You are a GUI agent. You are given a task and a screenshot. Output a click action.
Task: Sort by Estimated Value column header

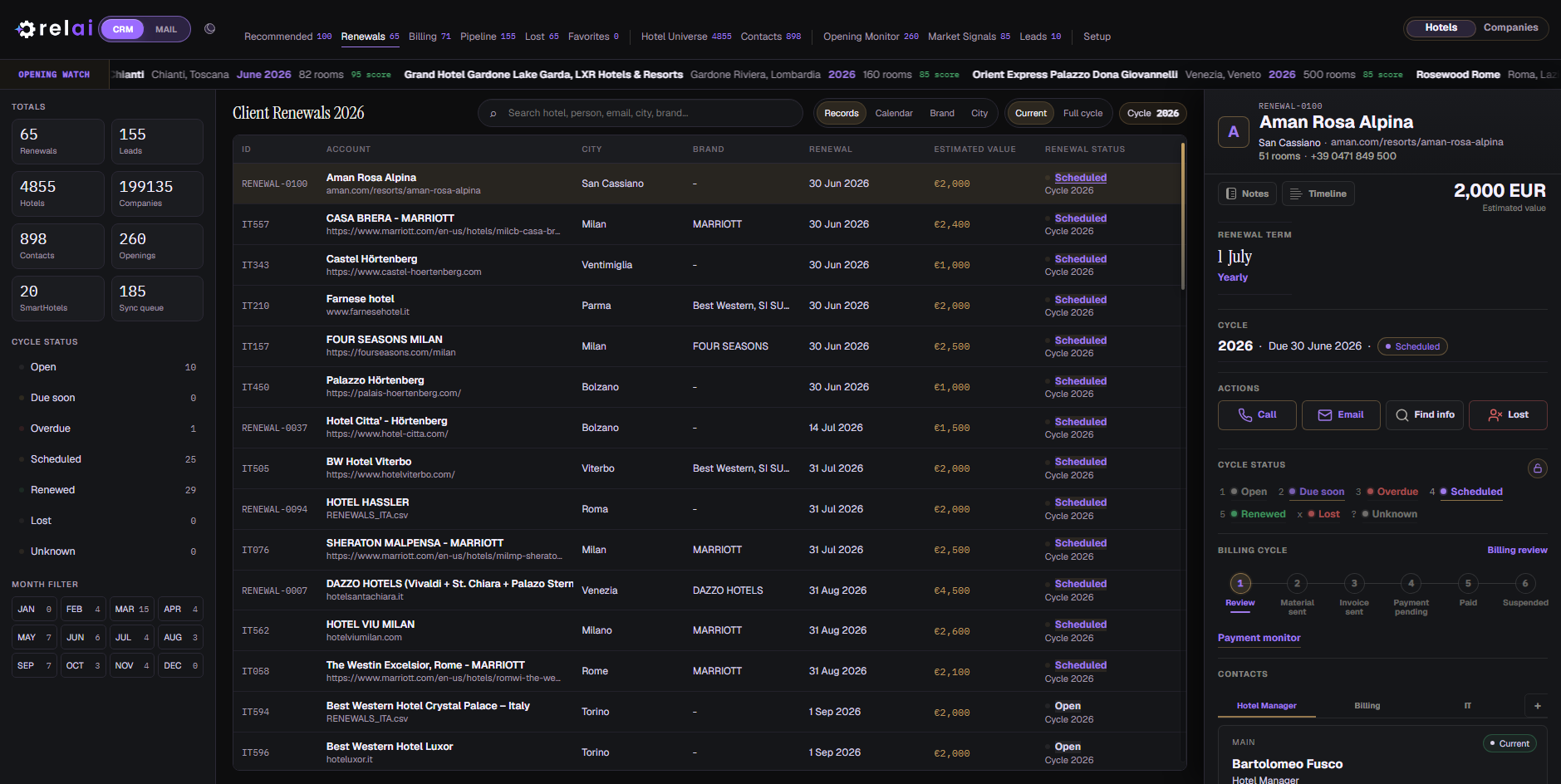coord(974,149)
